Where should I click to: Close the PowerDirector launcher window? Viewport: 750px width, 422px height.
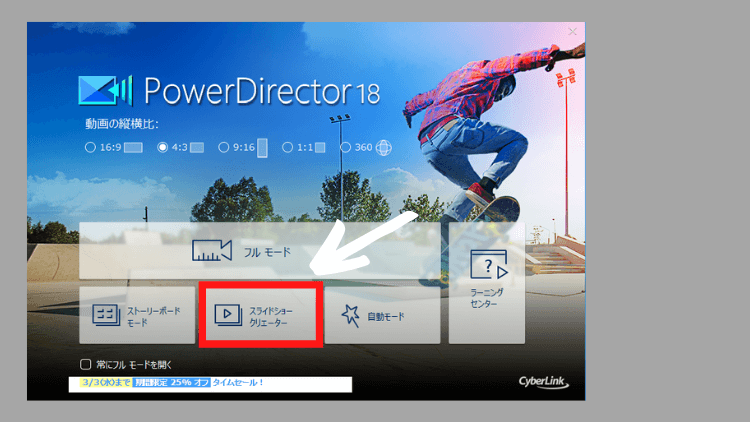point(572,32)
